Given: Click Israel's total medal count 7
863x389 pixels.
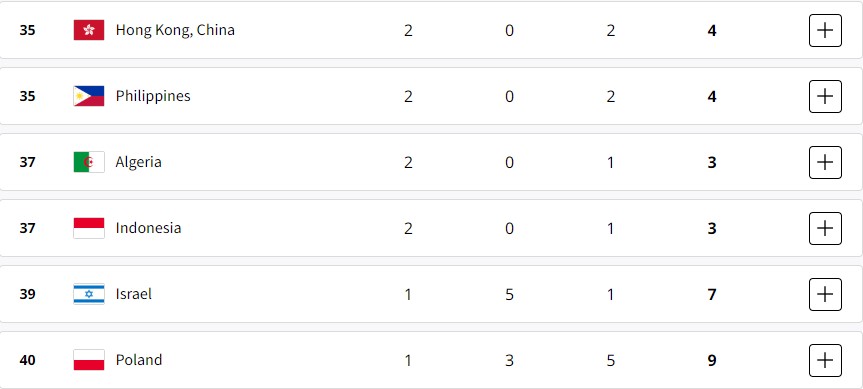Looking at the screenshot, I should (712, 294).
